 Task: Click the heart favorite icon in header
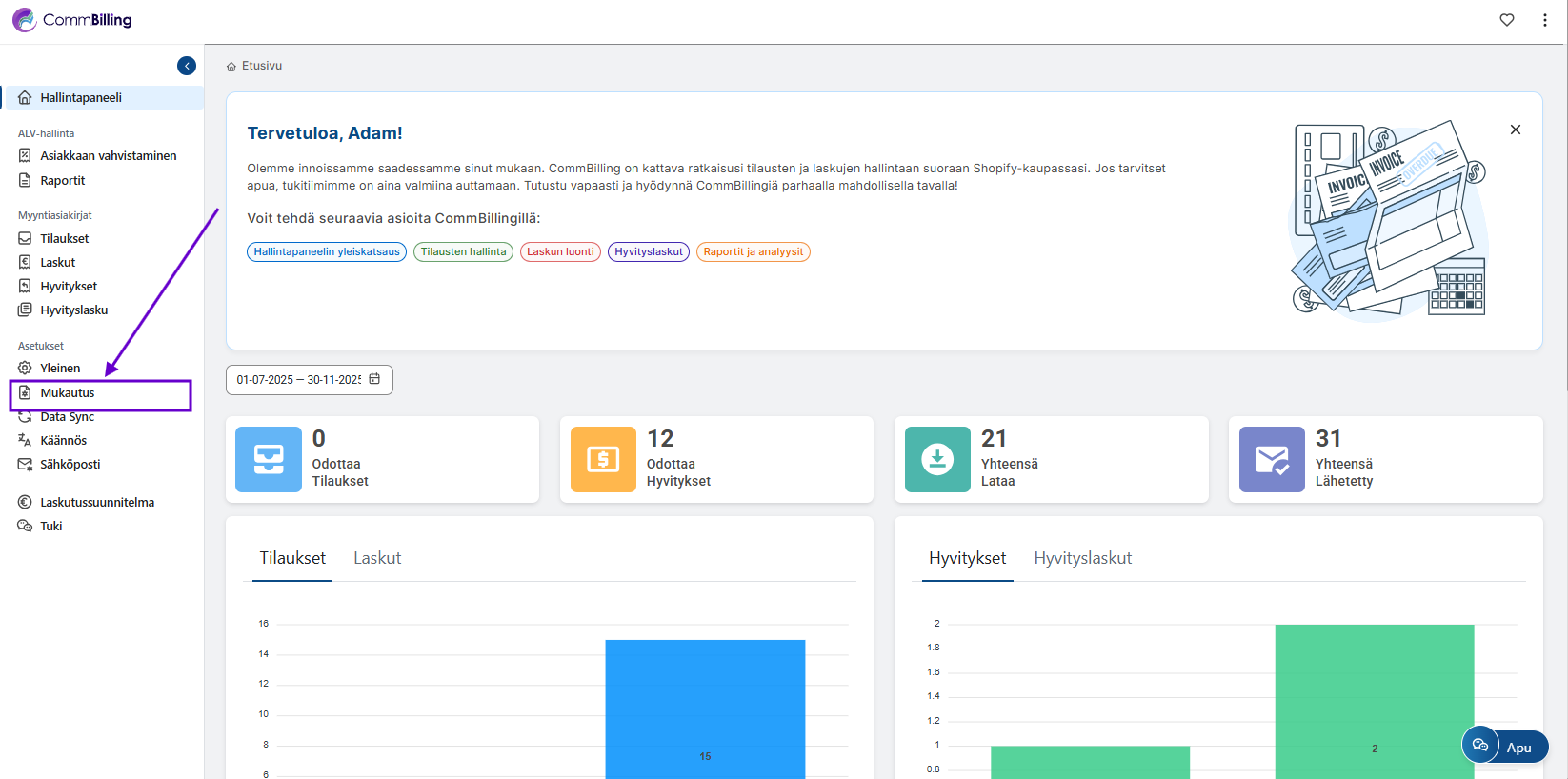pyautogui.click(x=1507, y=20)
